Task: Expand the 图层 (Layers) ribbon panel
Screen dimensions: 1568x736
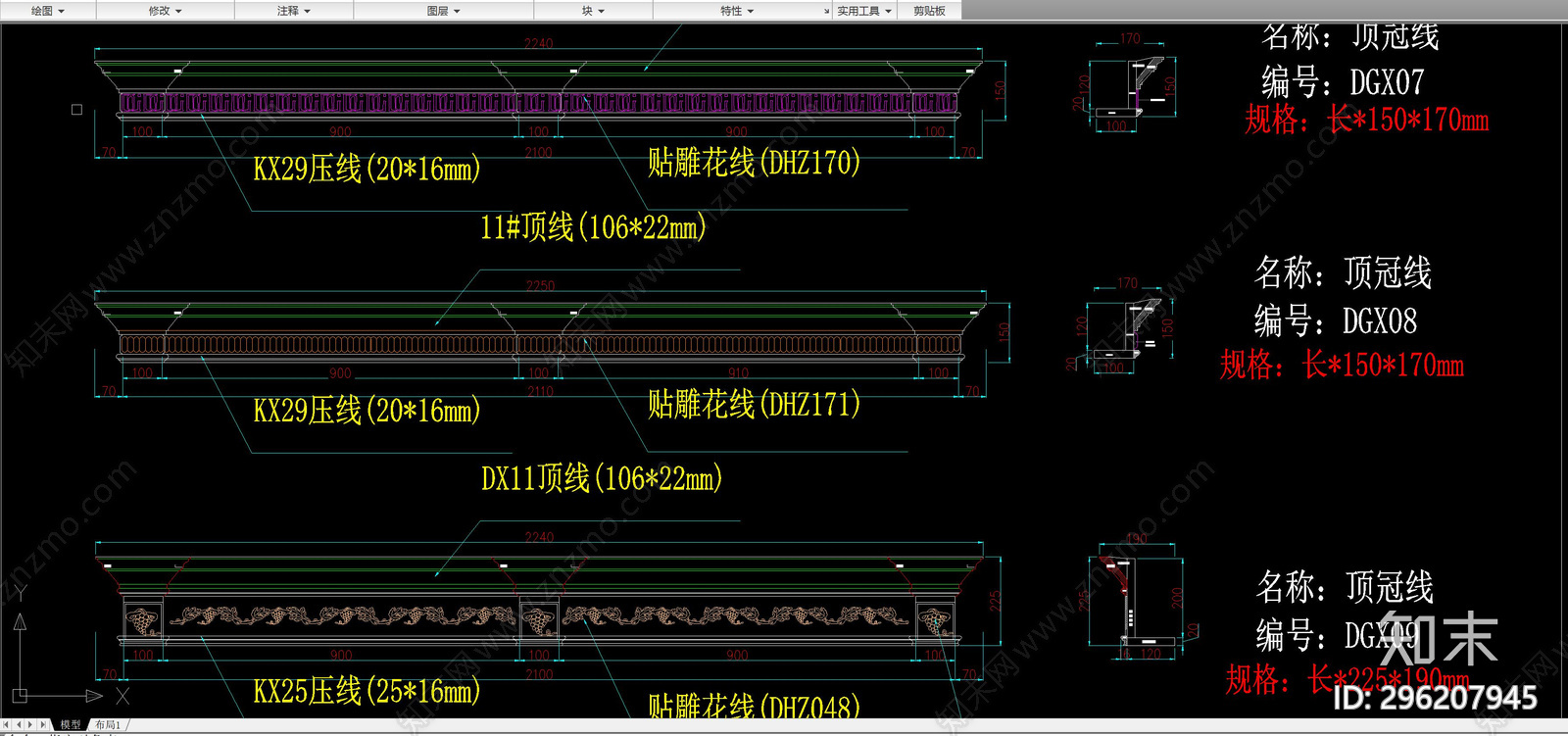Action: (x=443, y=11)
